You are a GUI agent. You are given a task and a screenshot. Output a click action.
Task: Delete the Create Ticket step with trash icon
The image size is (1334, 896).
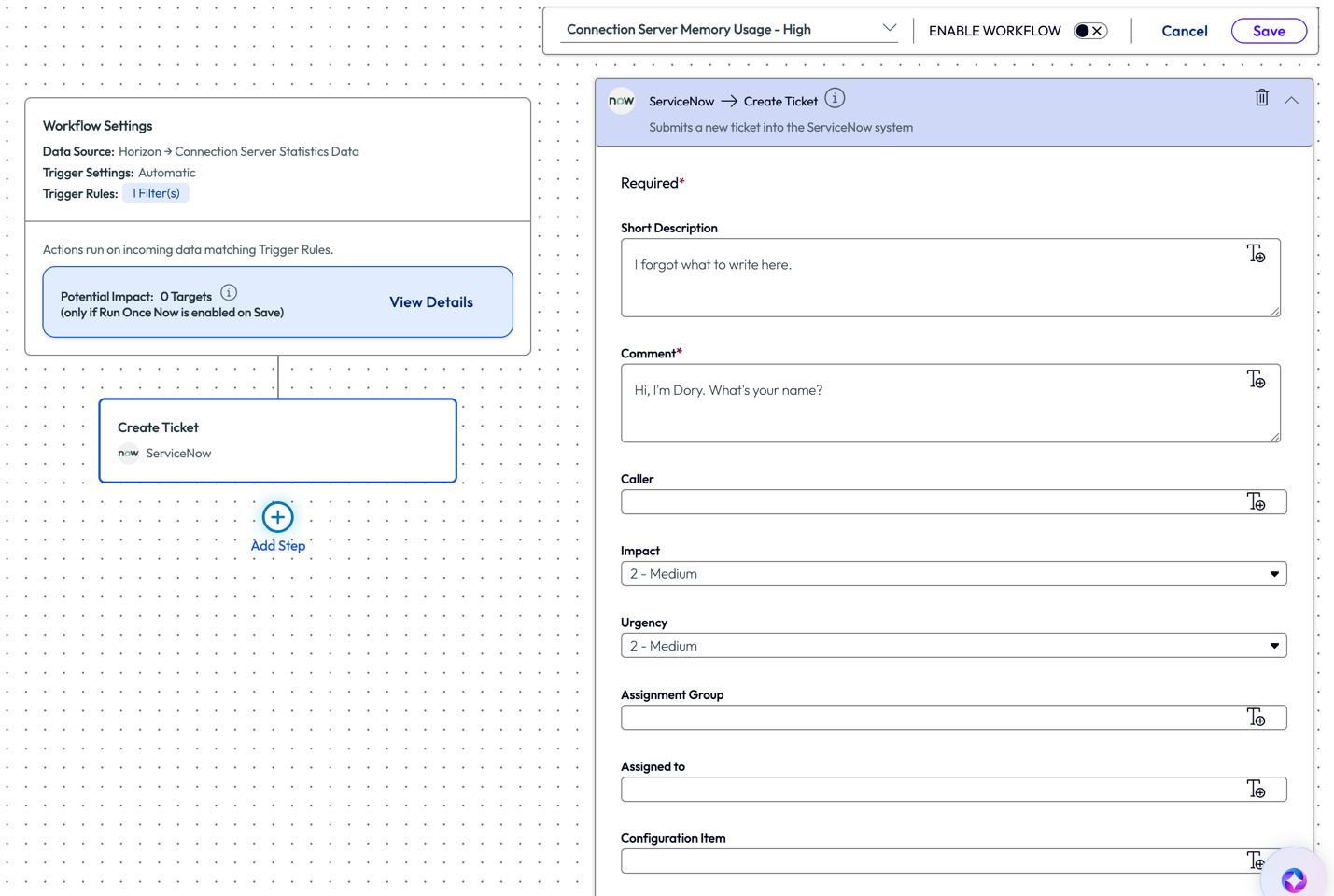point(1261,98)
